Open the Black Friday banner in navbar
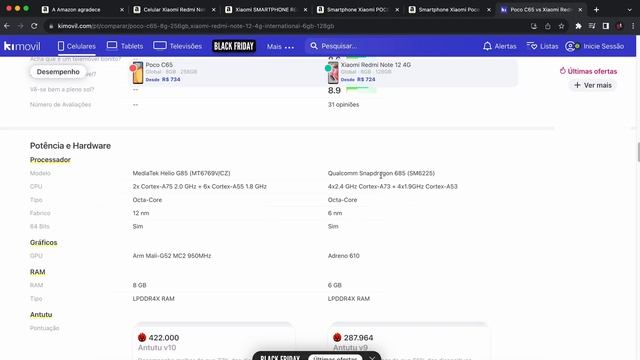The height and width of the screenshot is (360, 640). coord(234,46)
